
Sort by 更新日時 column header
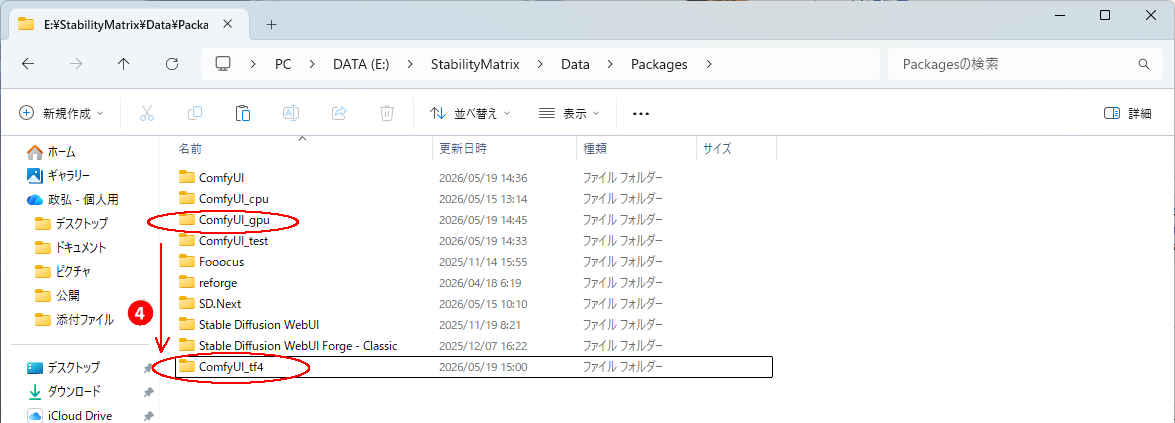(463, 148)
